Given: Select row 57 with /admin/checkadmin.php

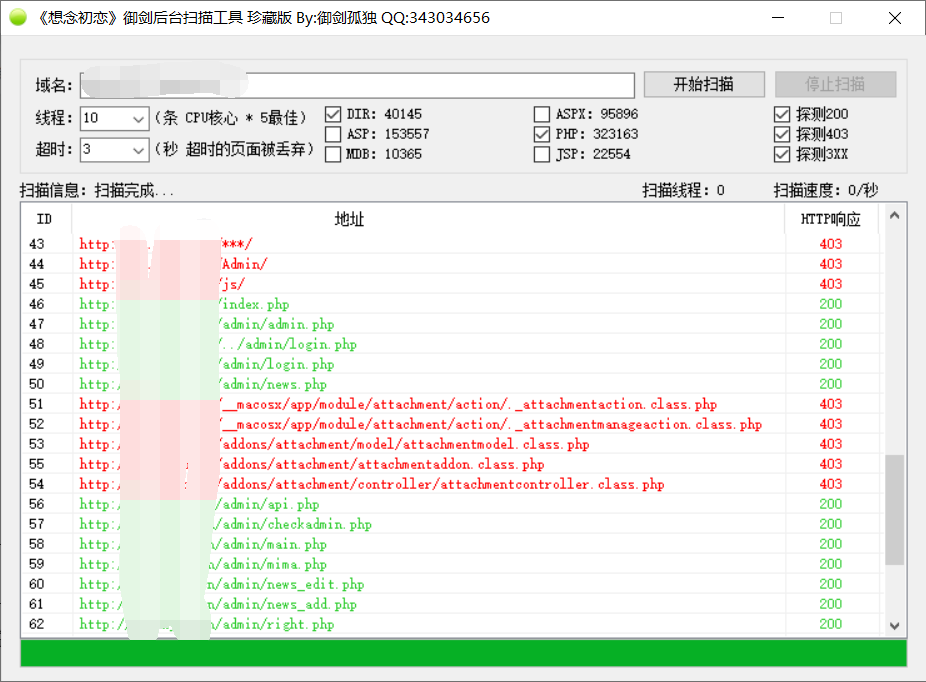Looking at the screenshot, I should coord(452,525).
